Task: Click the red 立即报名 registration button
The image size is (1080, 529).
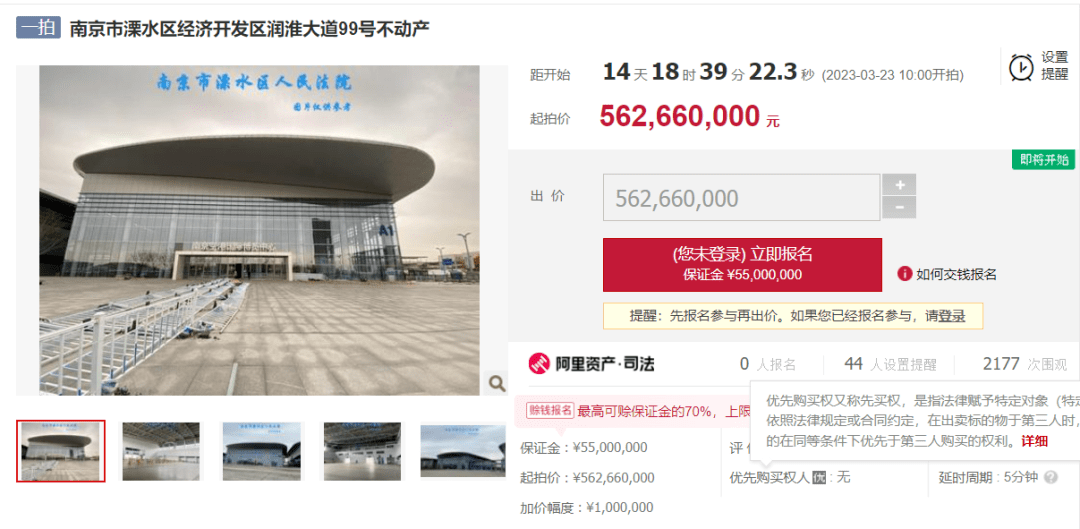Action: [x=742, y=265]
